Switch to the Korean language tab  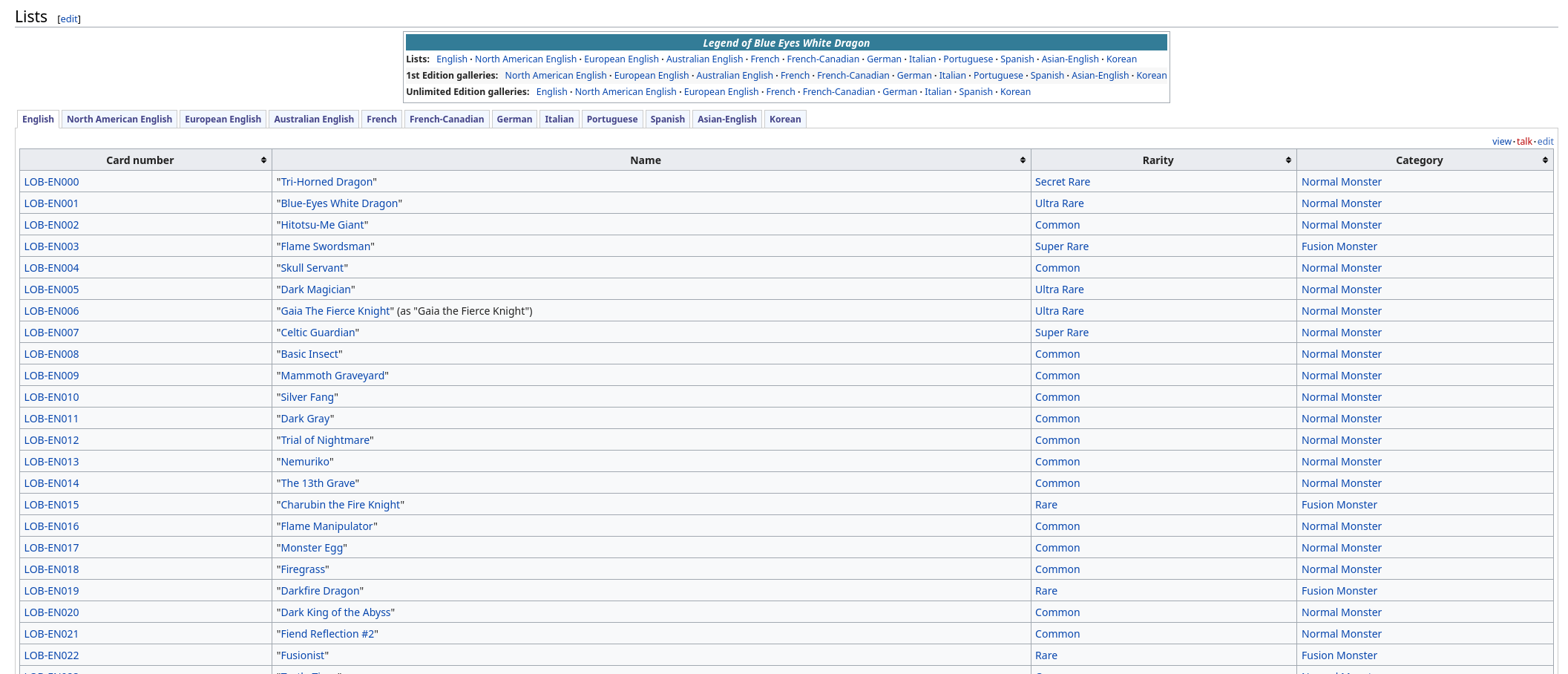[785, 119]
